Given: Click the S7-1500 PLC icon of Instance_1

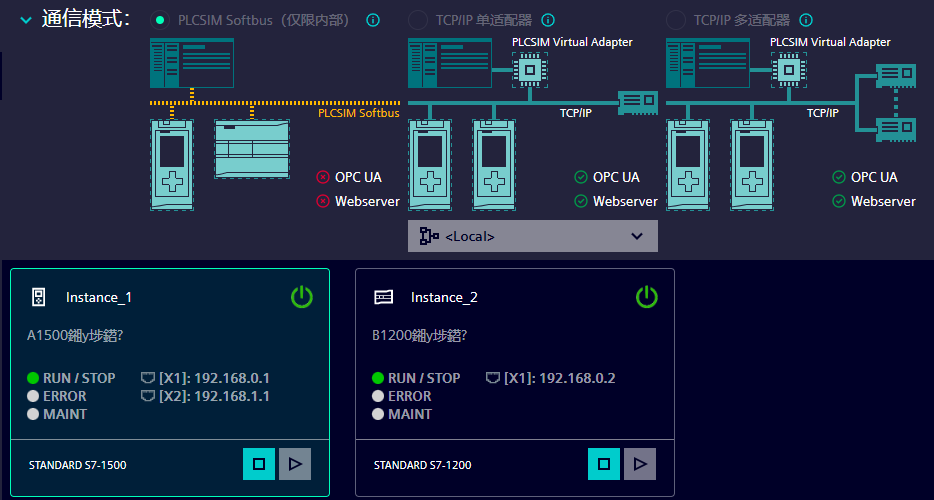Looking at the screenshot, I should (x=38, y=297).
